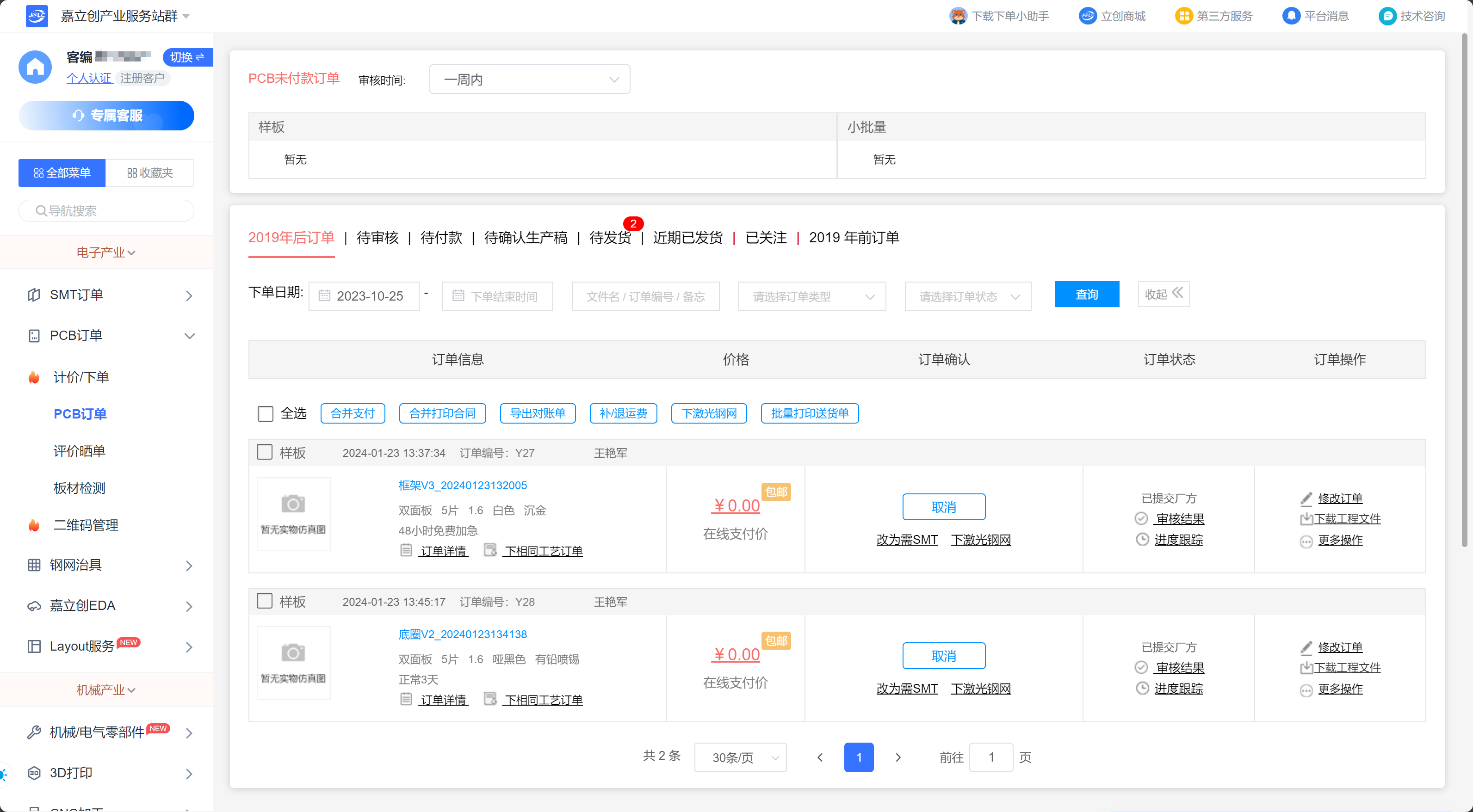1473x812 pixels.
Task: Open 审核时间 一周内 dropdown
Action: [530, 80]
